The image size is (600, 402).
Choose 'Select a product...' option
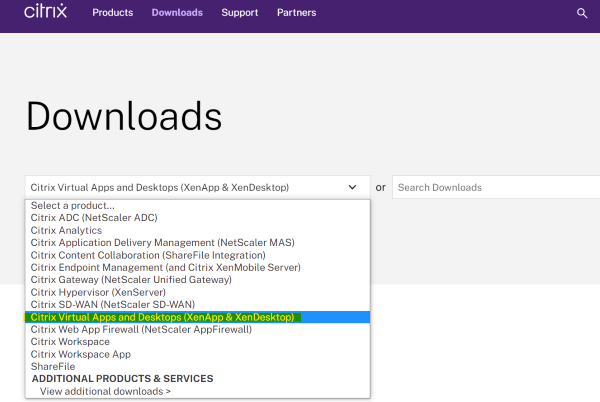[197, 205]
